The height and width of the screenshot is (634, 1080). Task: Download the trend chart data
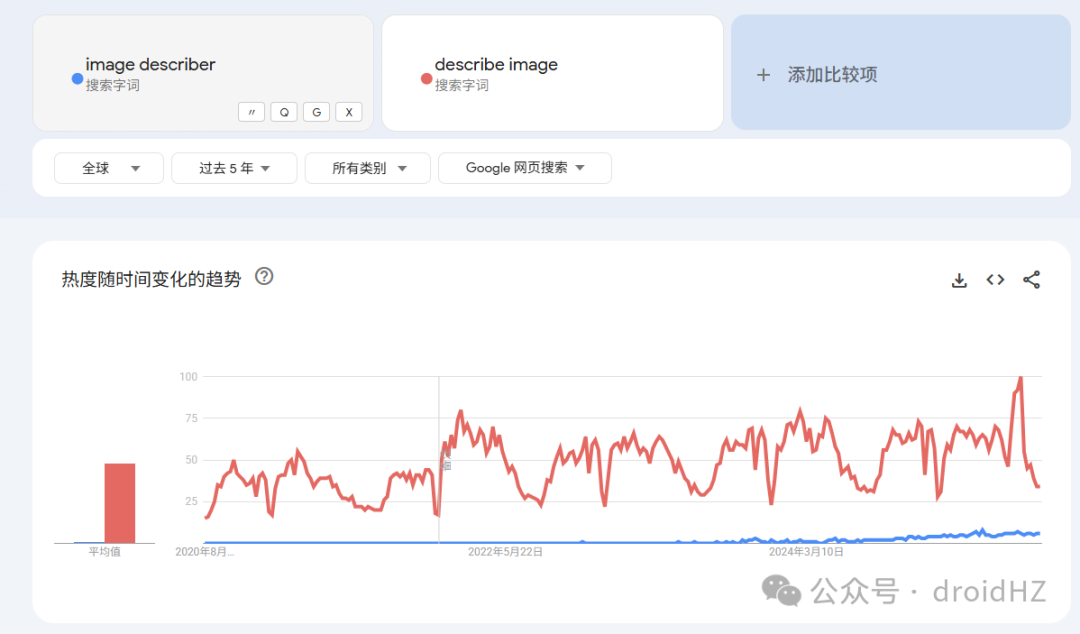pos(959,280)
